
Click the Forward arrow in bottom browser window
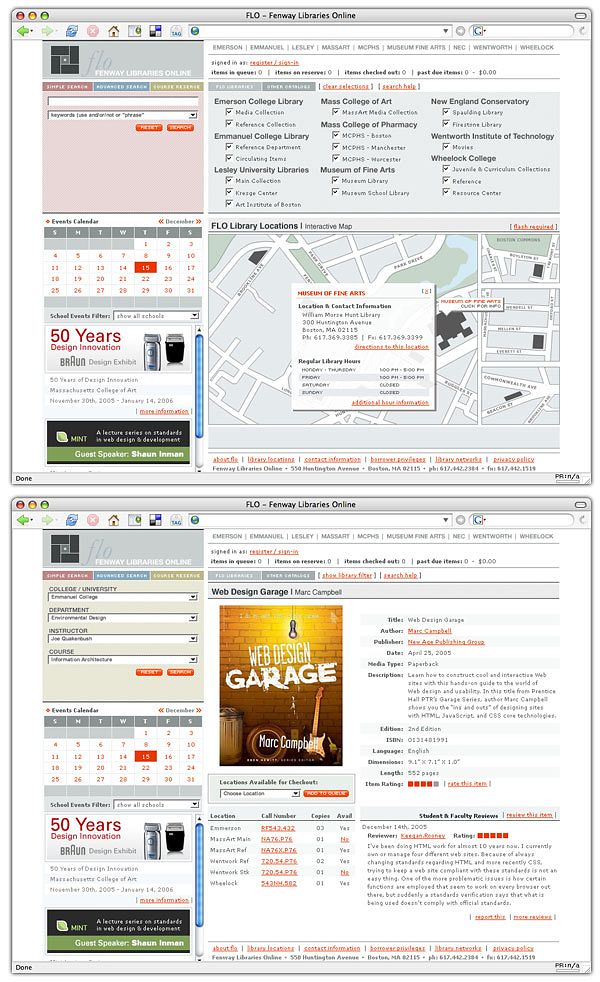48,520
